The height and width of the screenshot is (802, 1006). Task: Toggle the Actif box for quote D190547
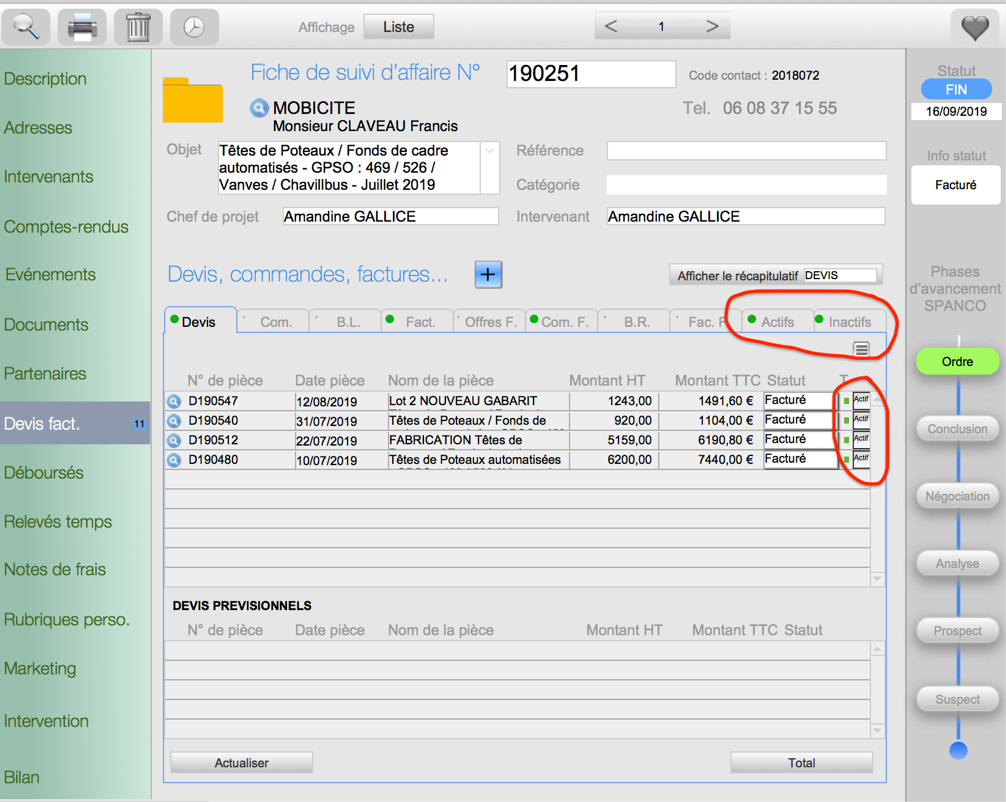[860, 400]
